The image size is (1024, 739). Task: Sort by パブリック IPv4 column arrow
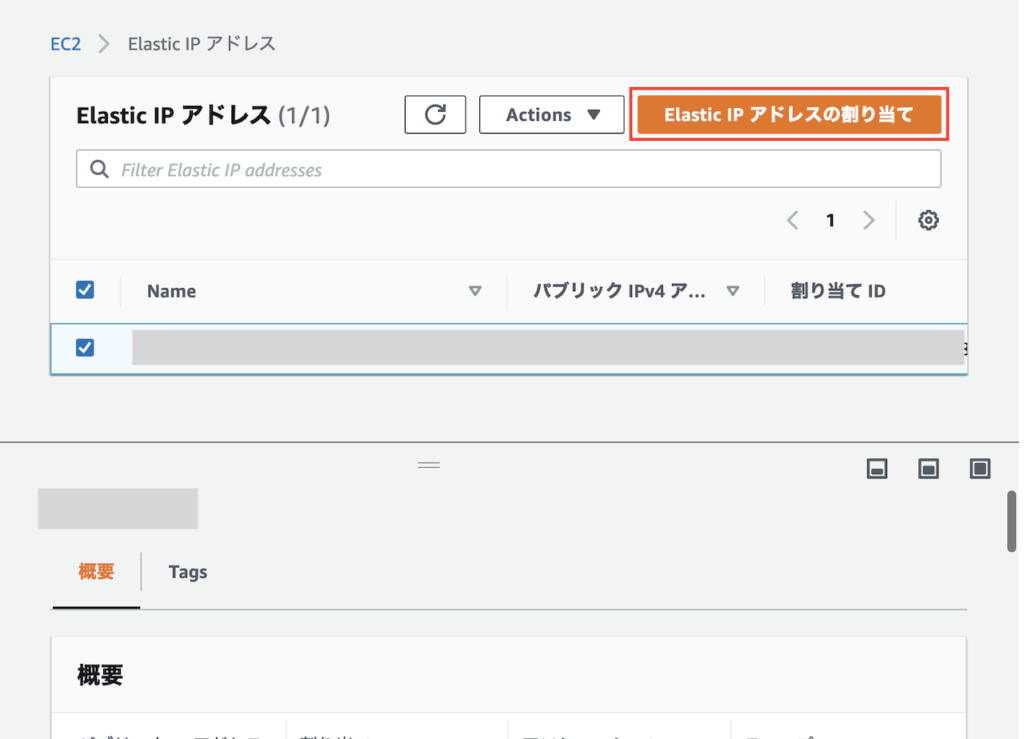coord(732,291)
